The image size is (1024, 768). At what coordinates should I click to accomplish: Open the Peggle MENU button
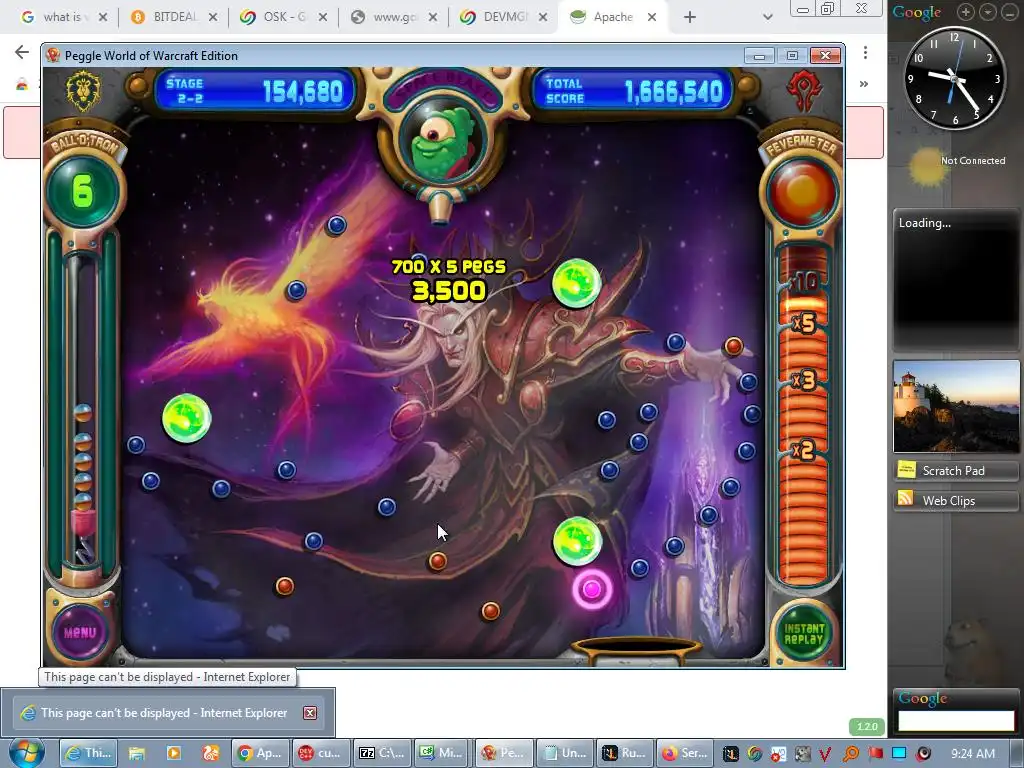pos(80,632)
